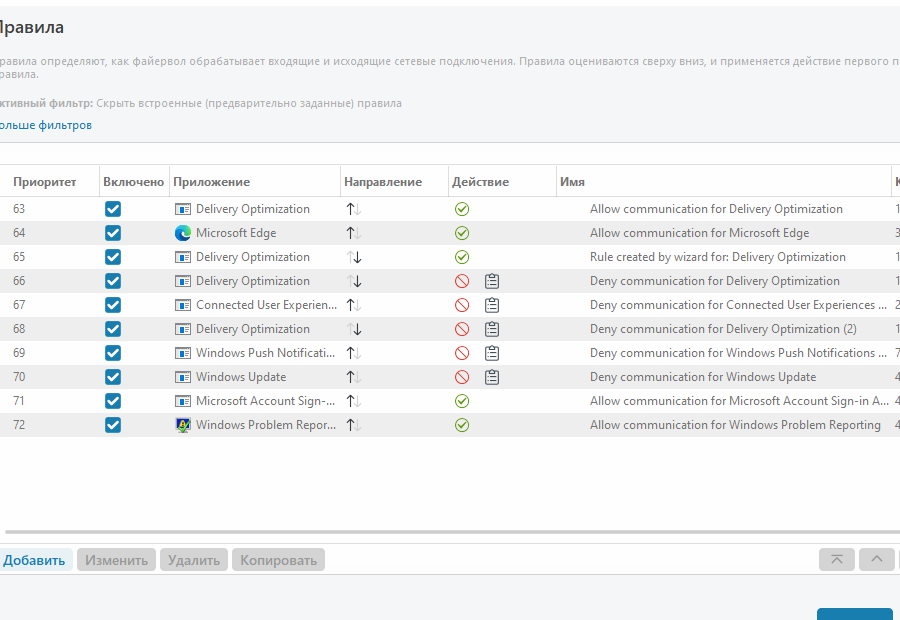The image size is (900, 620).
Task: Sort by the Приоритет column header
Action: tap(45, 182)
